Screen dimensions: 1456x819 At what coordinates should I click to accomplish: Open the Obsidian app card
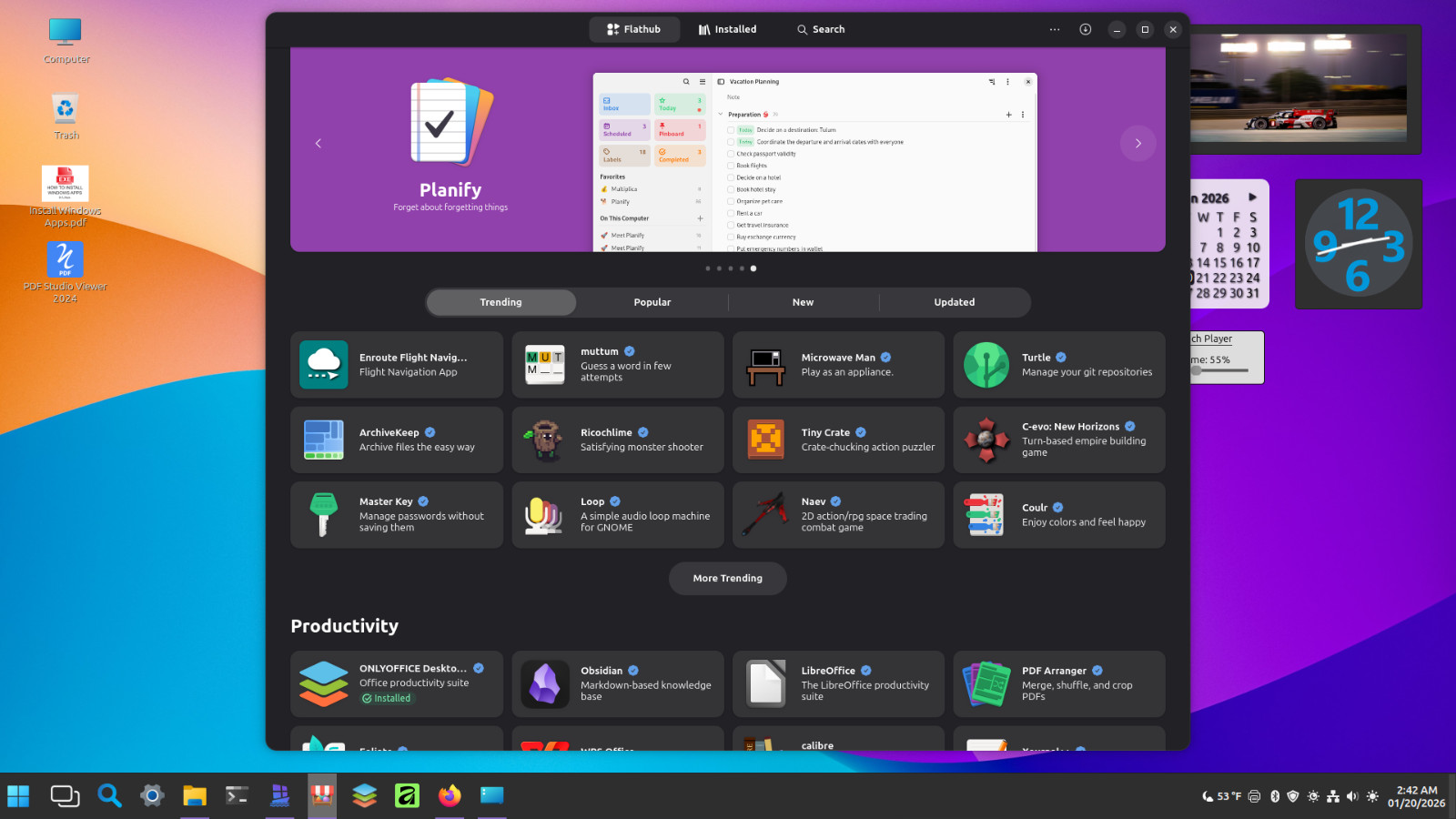(617, 683)
